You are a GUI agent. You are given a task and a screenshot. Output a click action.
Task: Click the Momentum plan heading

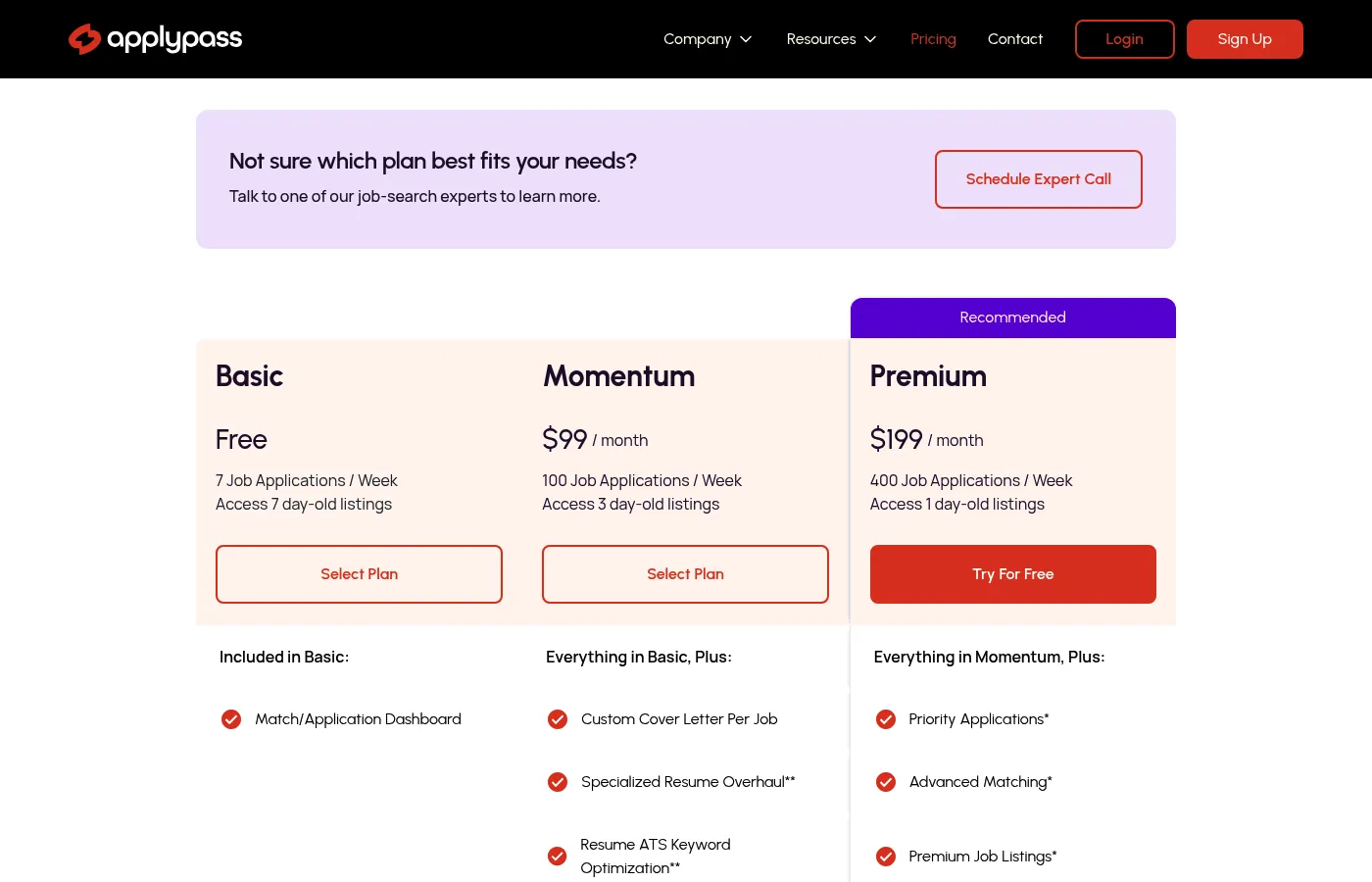619,376
